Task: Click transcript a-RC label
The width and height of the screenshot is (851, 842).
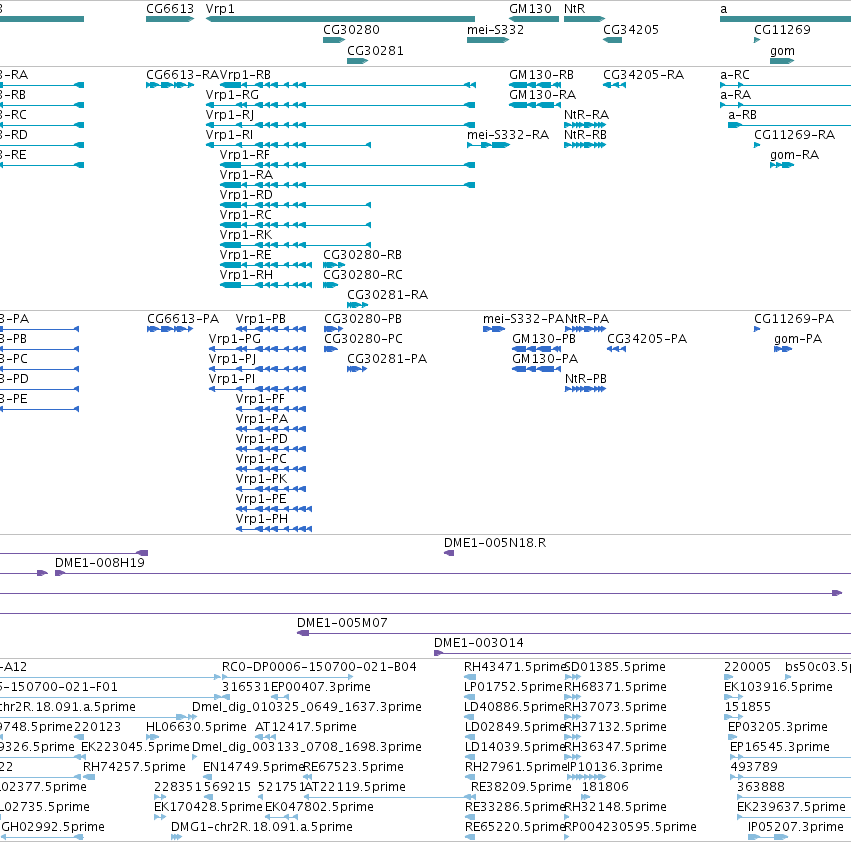Action: (734, 75)
